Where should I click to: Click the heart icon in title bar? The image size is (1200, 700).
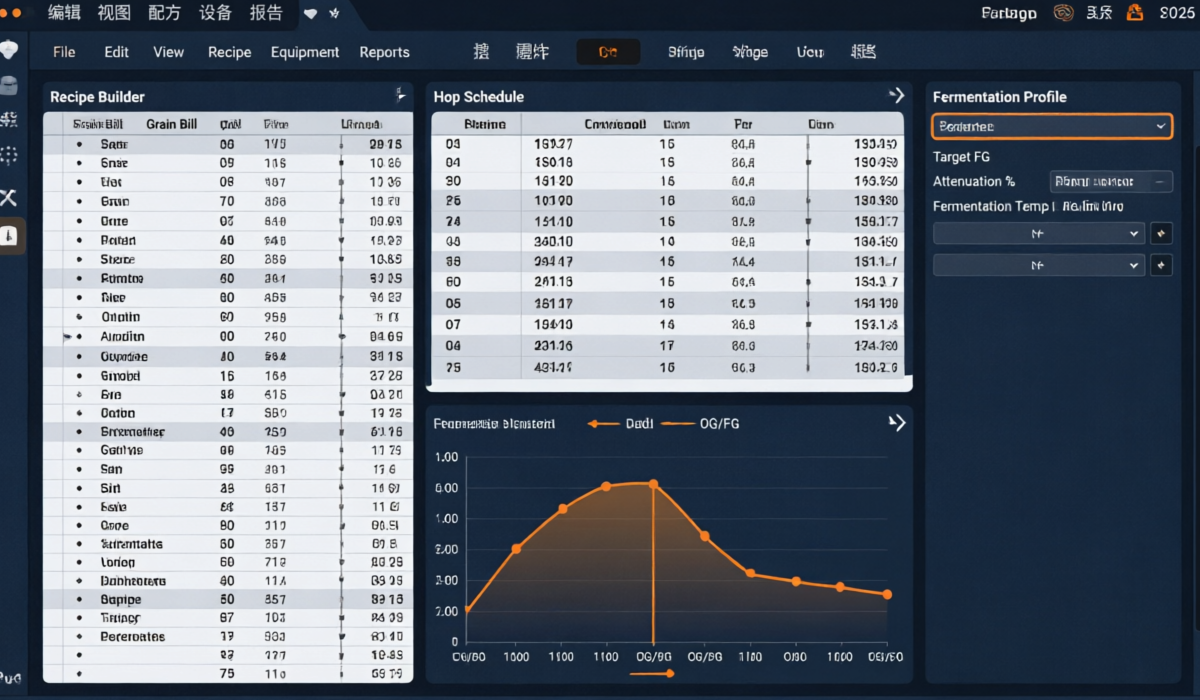(x=311, y=14)
